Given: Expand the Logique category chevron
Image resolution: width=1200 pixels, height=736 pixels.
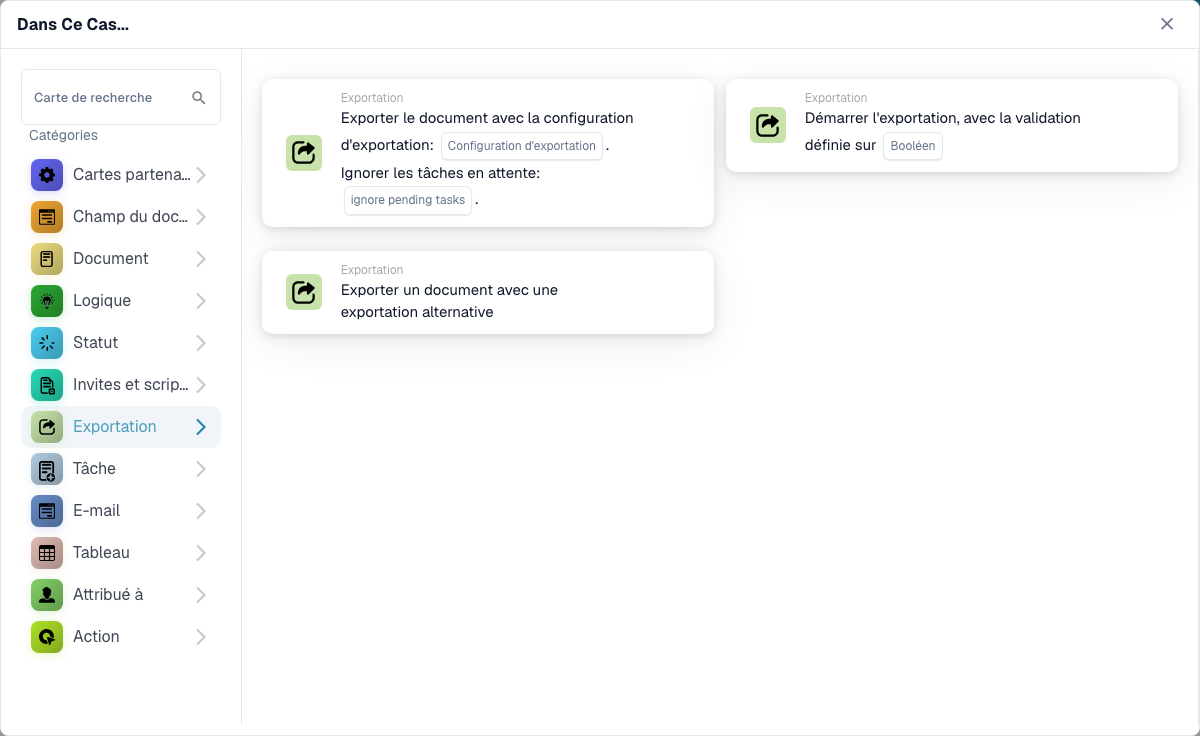Looking at the screenshot, I should tap(201, 301).
